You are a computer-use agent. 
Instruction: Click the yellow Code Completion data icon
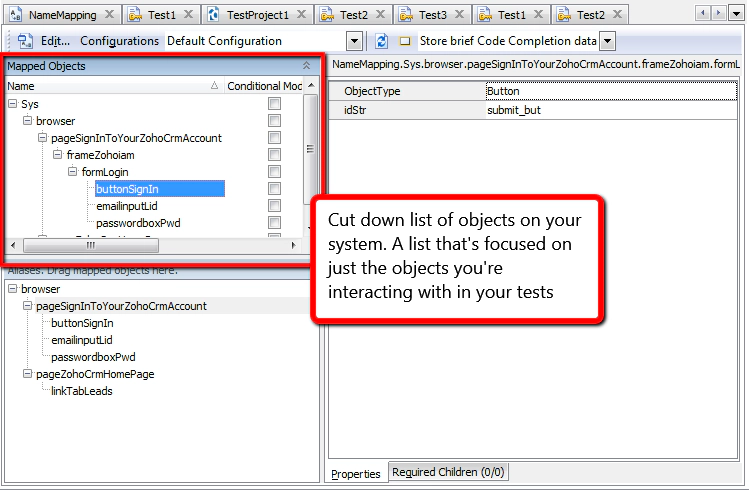coord(405,41)
